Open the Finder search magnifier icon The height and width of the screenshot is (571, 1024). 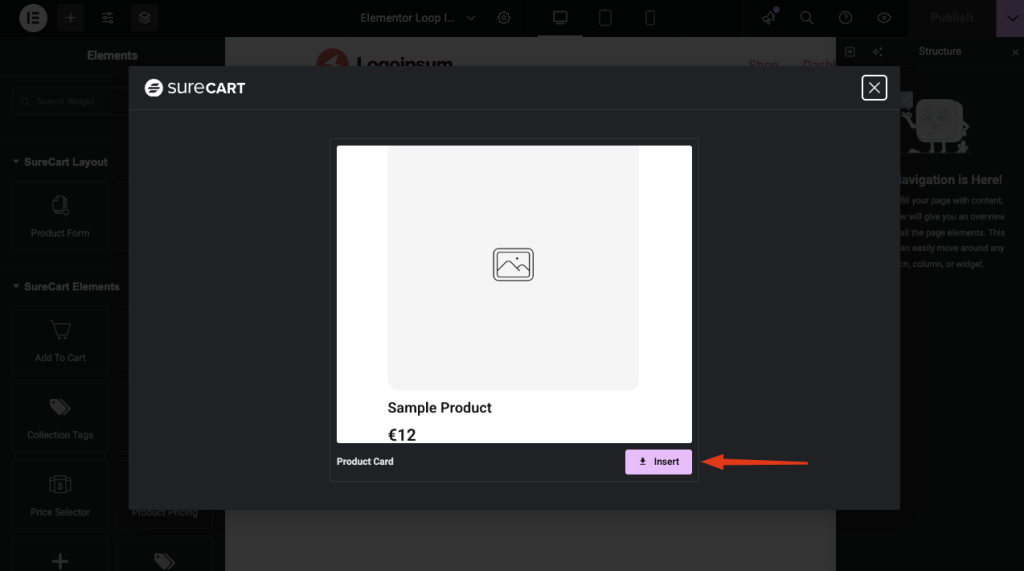click(x=806, y=18)
